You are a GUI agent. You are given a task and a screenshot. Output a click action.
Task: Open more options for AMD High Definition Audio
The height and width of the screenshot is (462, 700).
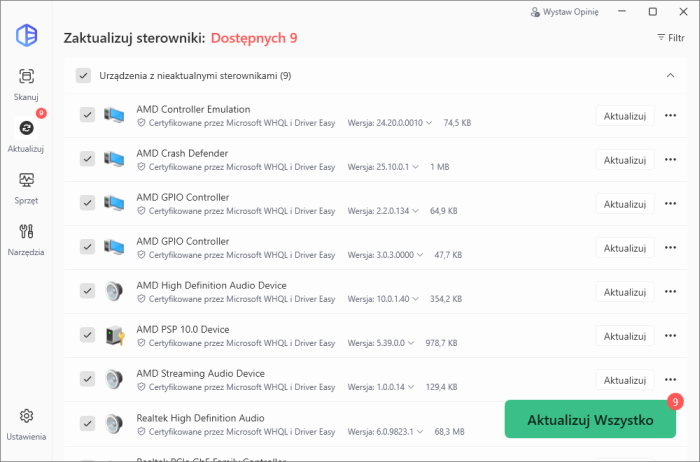tap(671, 291)
